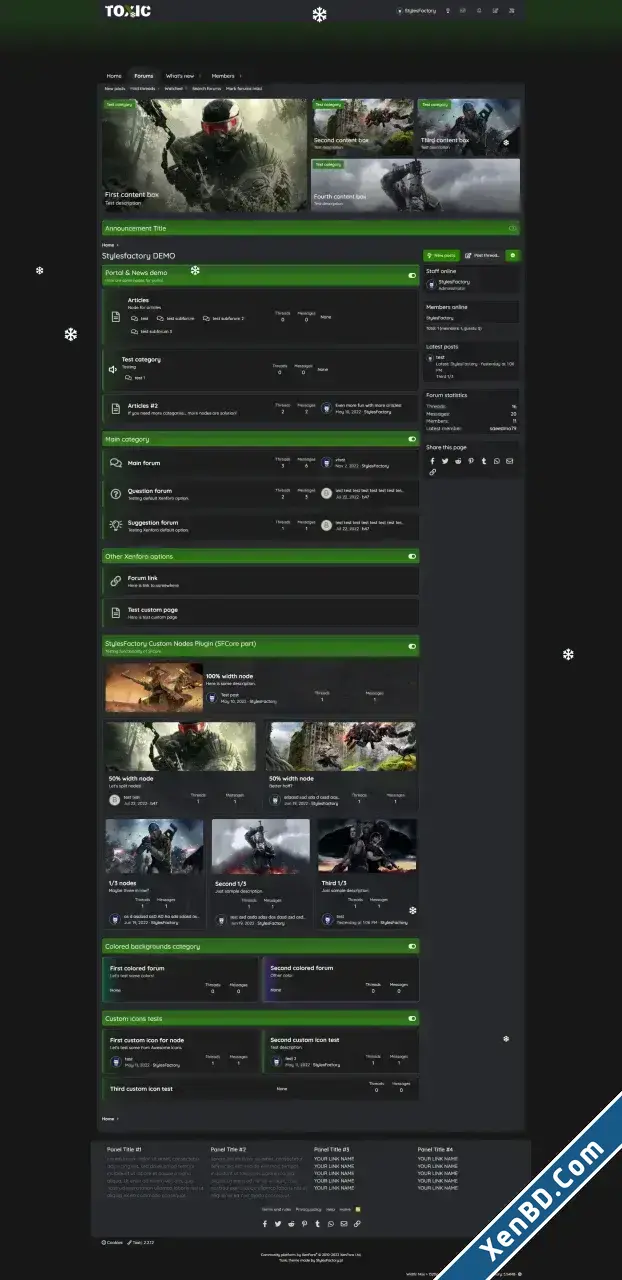Open Fourth content box featured image
Viewport: 622px width, 1280px height.
pyautogui.click(x=415, y=185)
